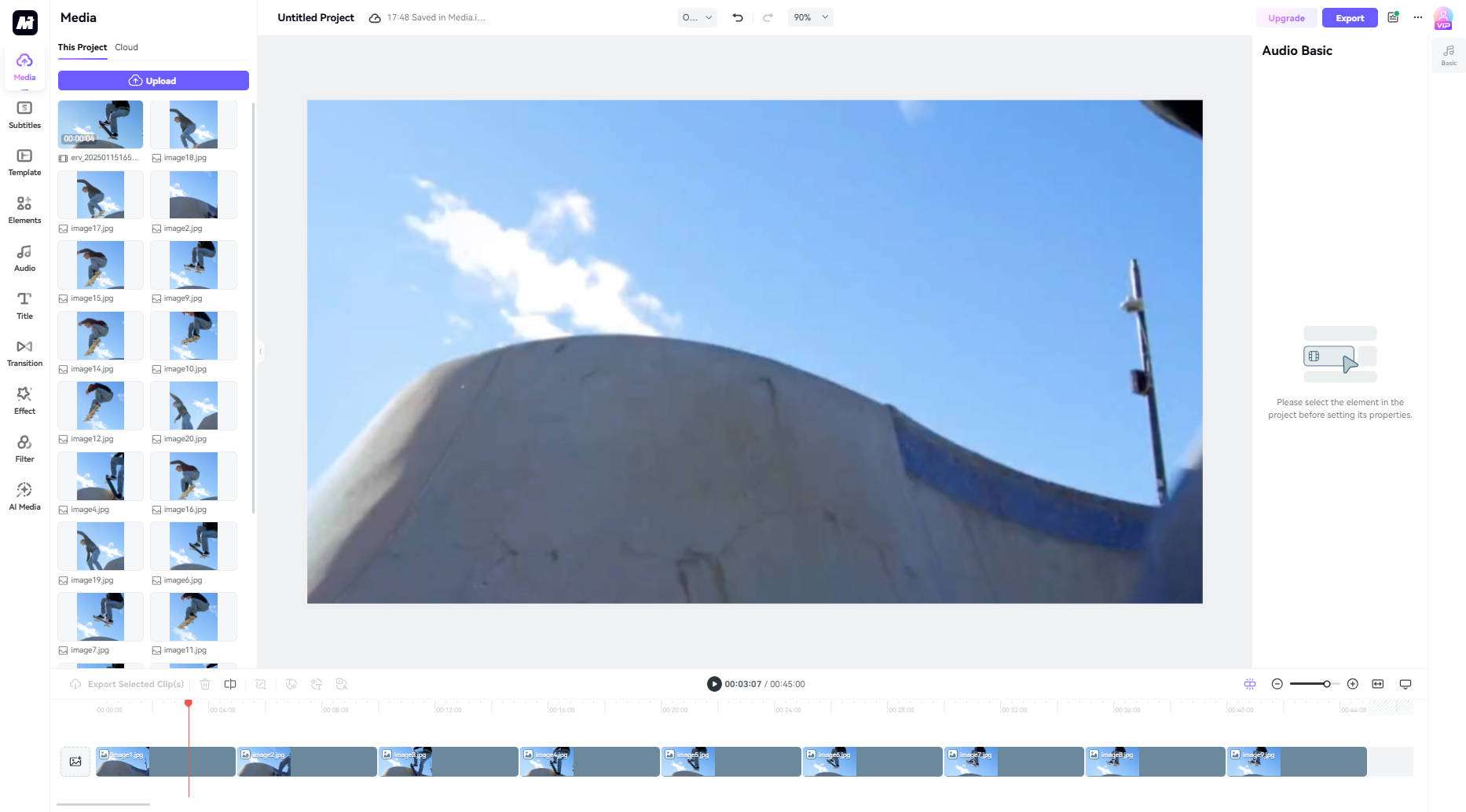Viewport: 1466px width, 812px height.
Task: Open the cloud save status icon
Action: 375,18
